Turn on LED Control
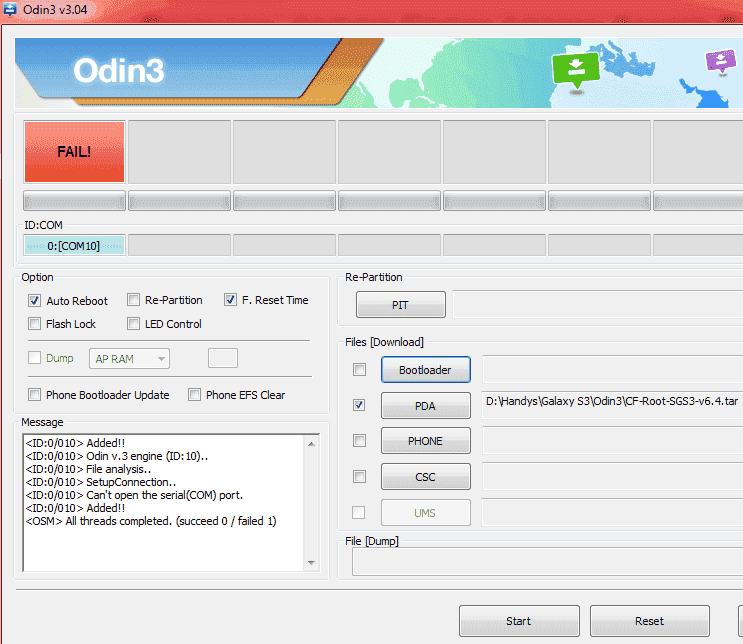The image size is (743, 644). [134, 324]
